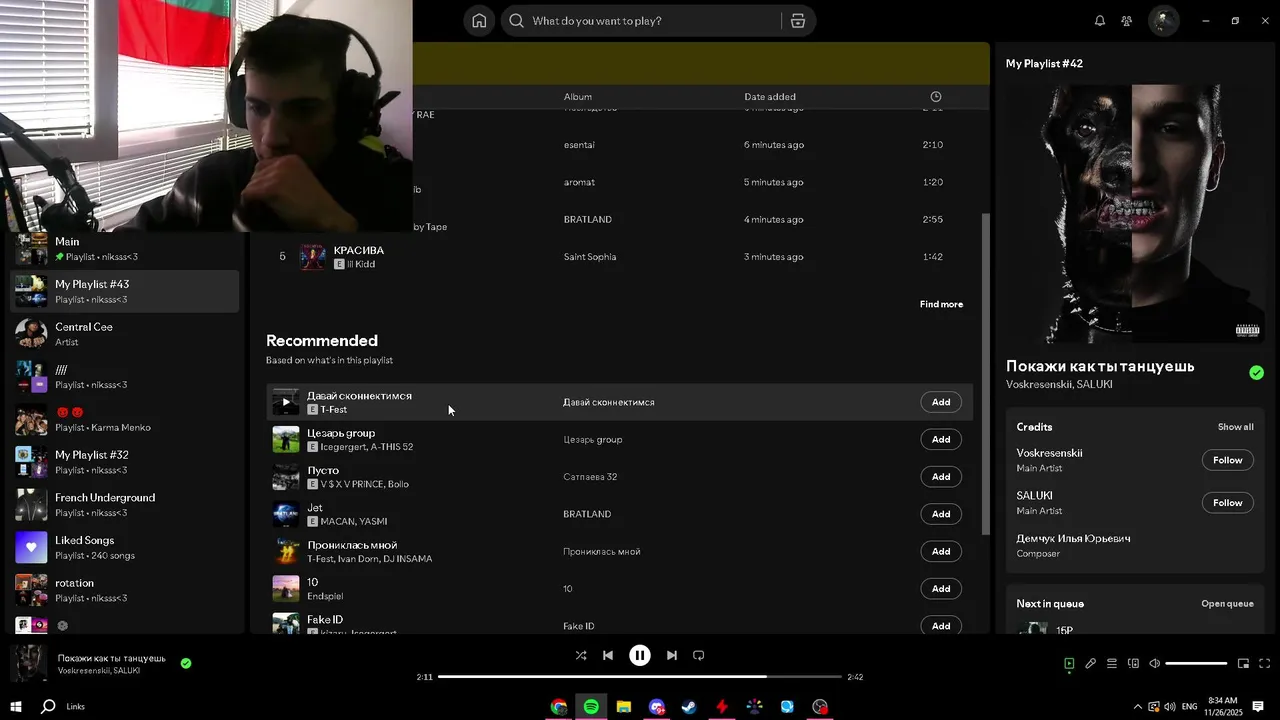The image size is (1280, 720).
Task: Open the Queue icon
Action: pyautogui.click(x=1111, y=663)
